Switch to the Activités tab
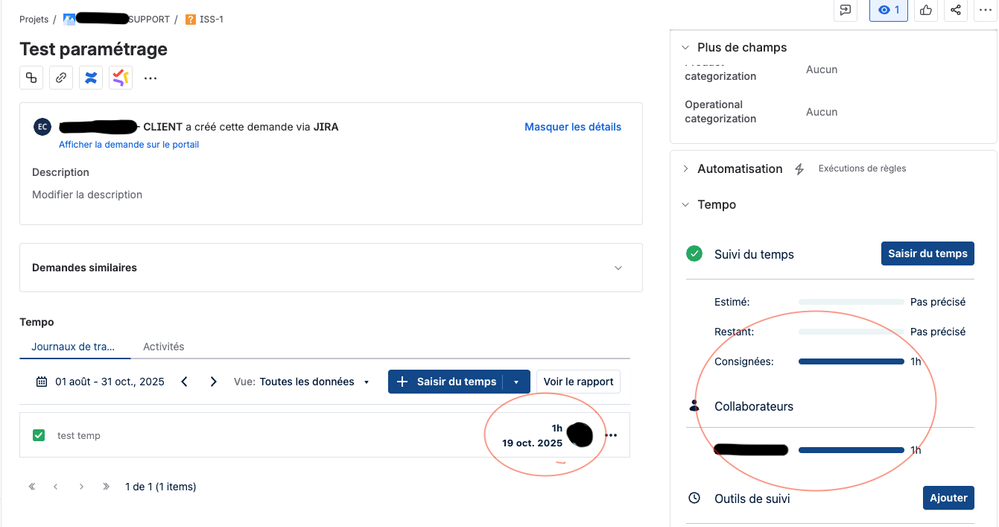 (x=163, y=346)
